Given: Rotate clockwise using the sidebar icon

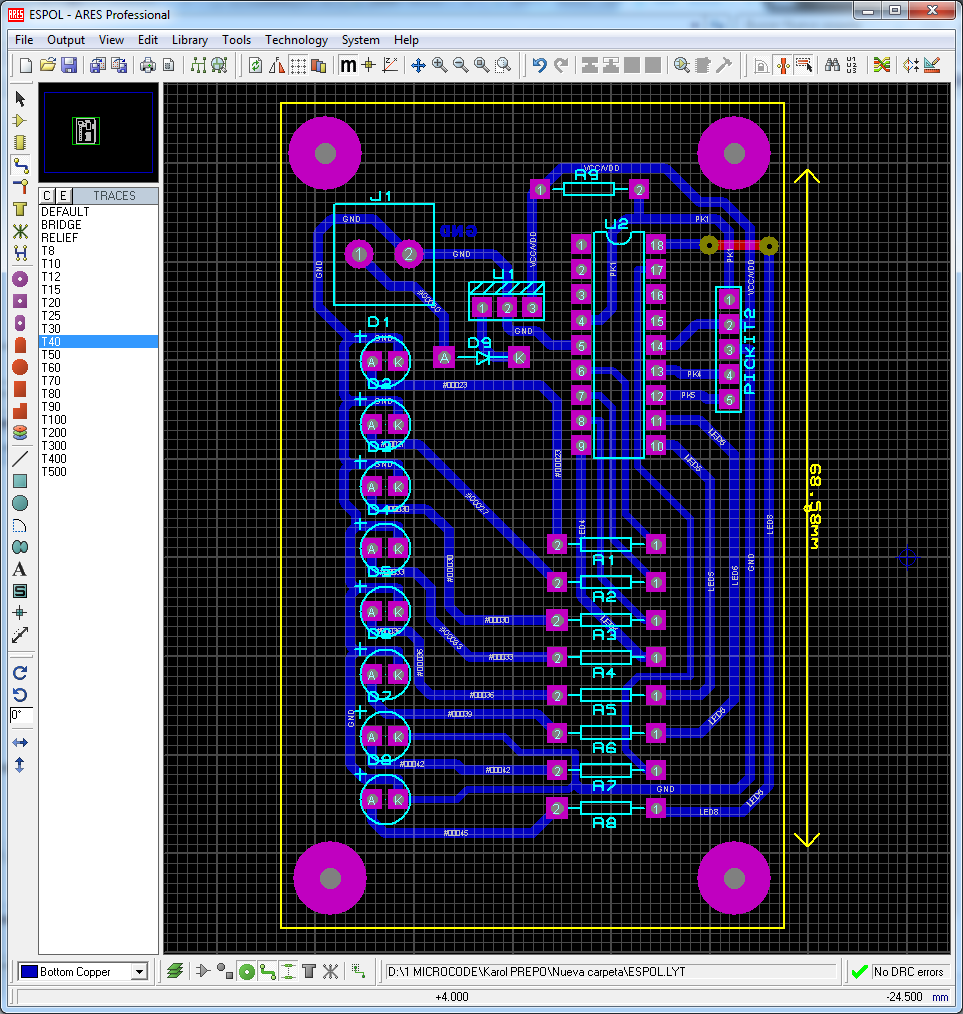Looking at the screenshot, I should click(x=20, y=673).
